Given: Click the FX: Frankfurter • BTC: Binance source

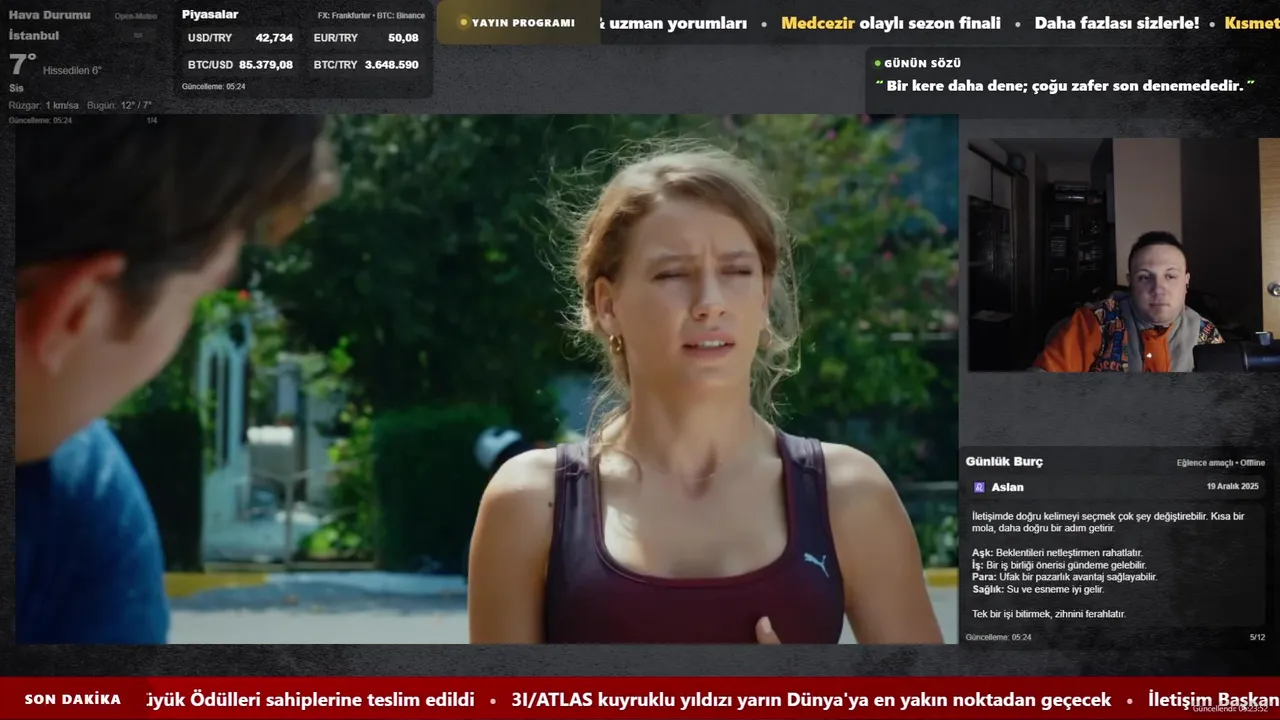Looking at the screenshot, I should pos(371,15).
